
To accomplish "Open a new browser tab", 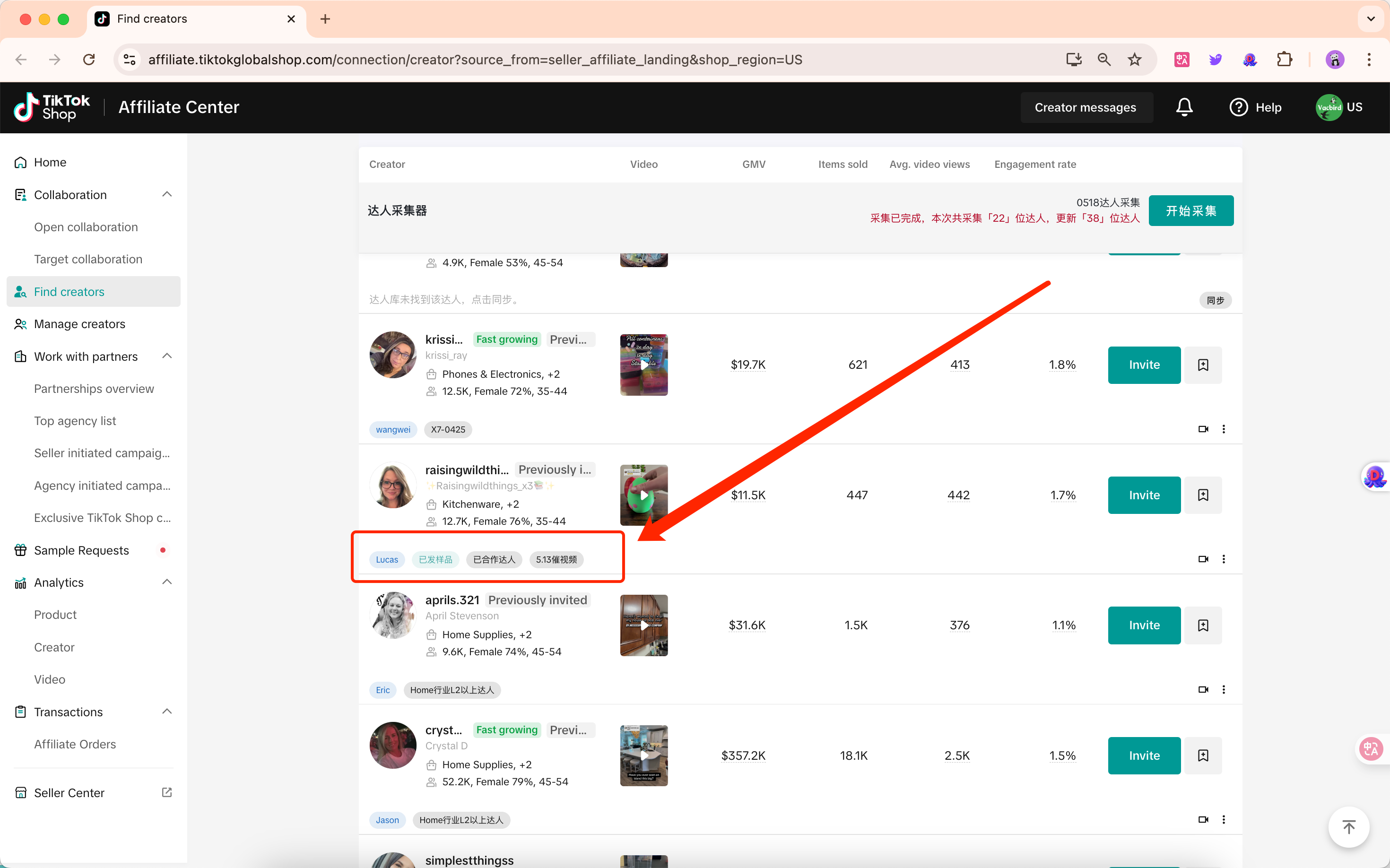I will tap(325, 19).
